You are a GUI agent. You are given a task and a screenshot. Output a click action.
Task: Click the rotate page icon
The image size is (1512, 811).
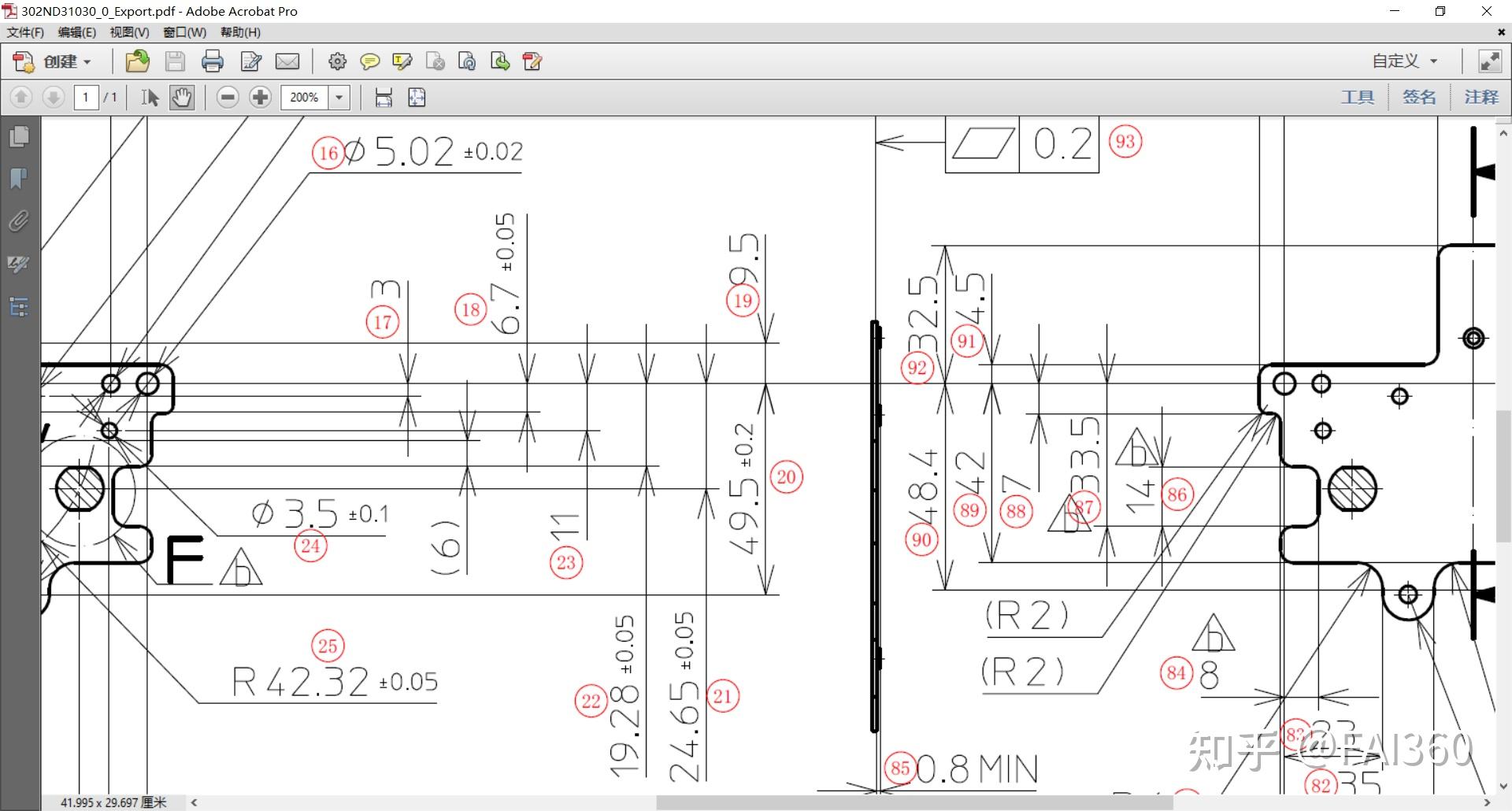click(x=467, y=61)
